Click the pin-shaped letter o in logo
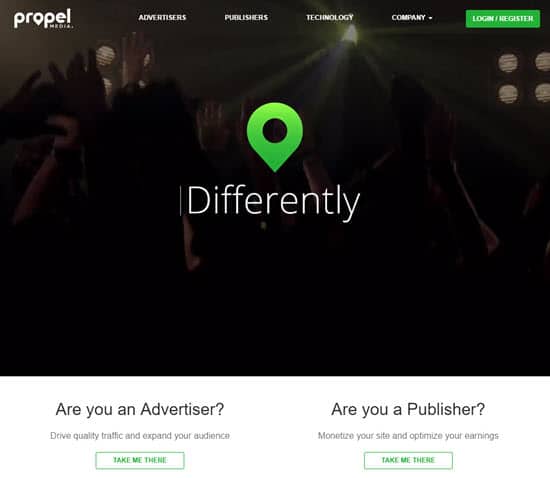550x478 pixels. [x=38, y=20]
